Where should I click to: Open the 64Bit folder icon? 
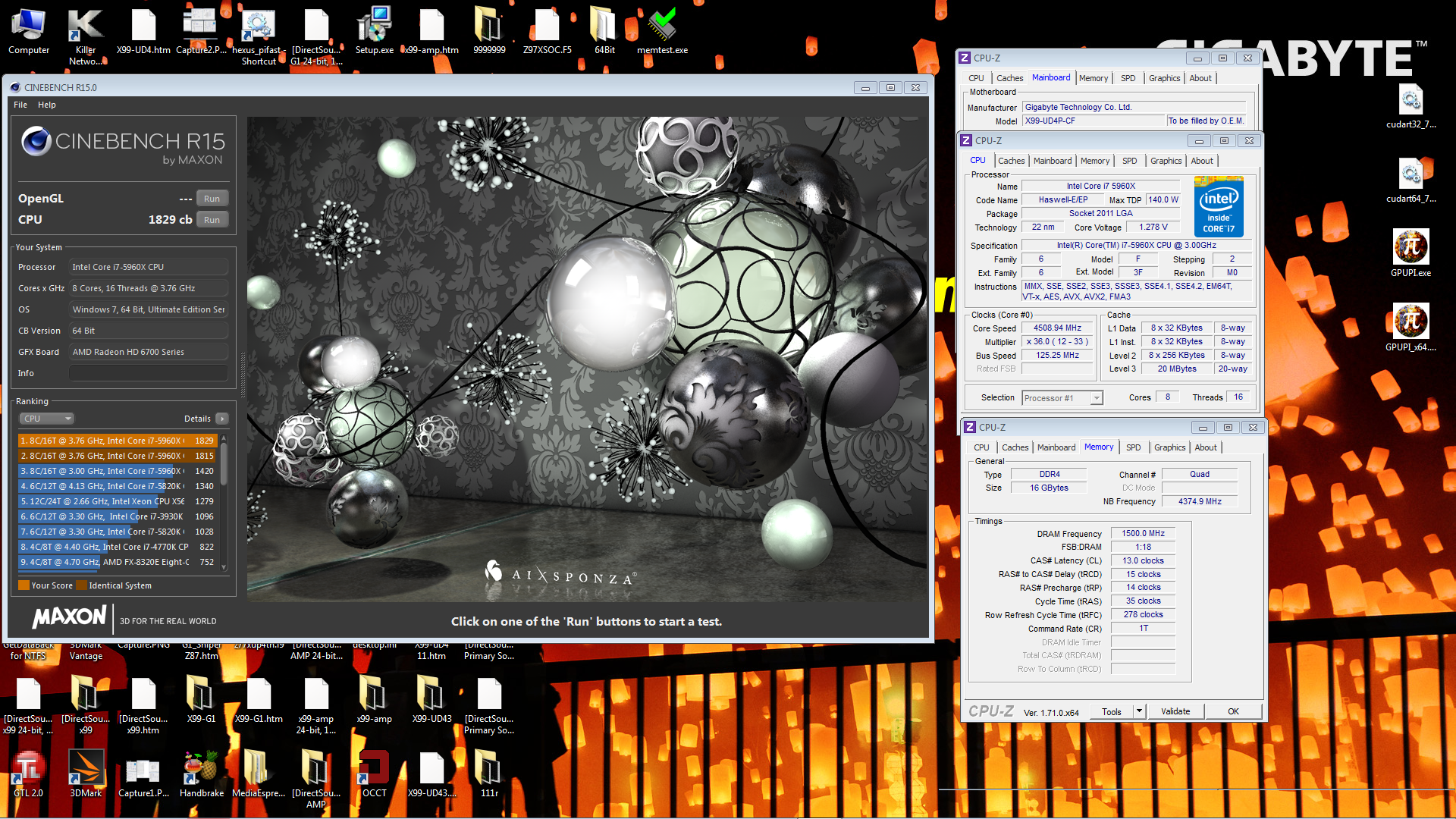[604, 32]
